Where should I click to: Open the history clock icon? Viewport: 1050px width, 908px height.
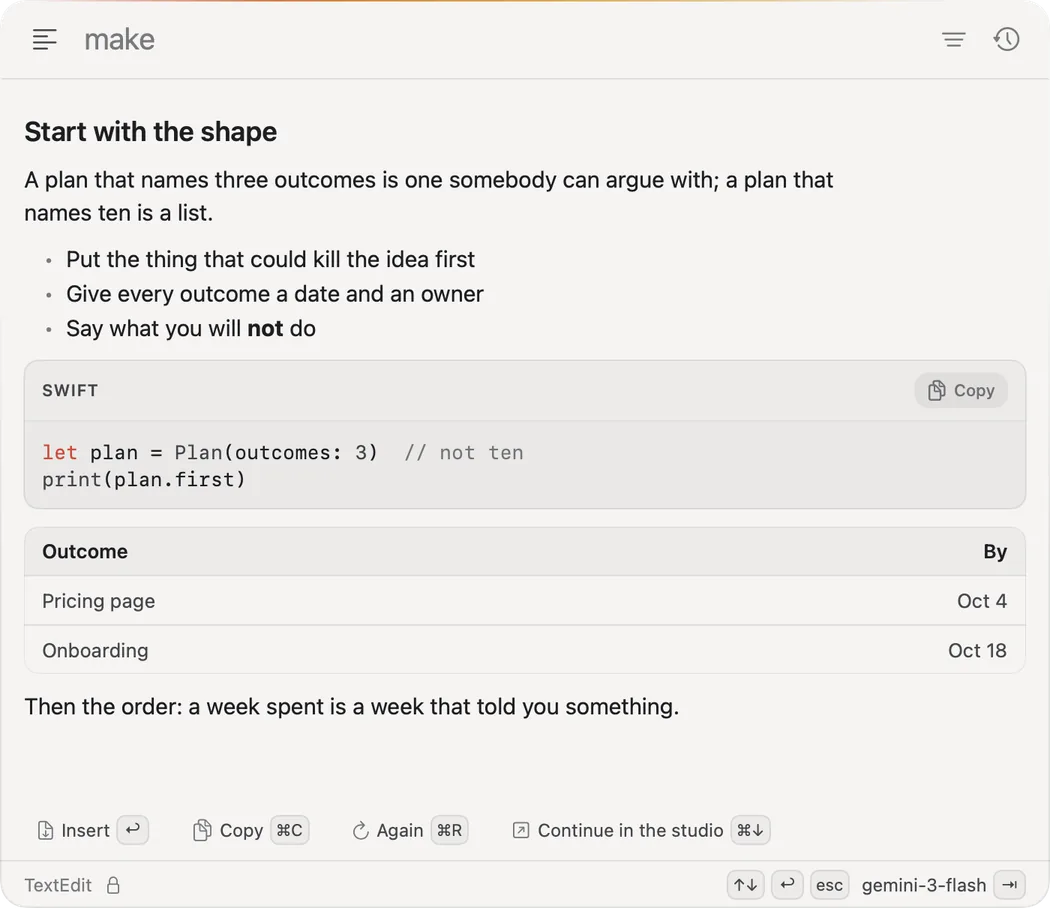[x=1006, y=39]
